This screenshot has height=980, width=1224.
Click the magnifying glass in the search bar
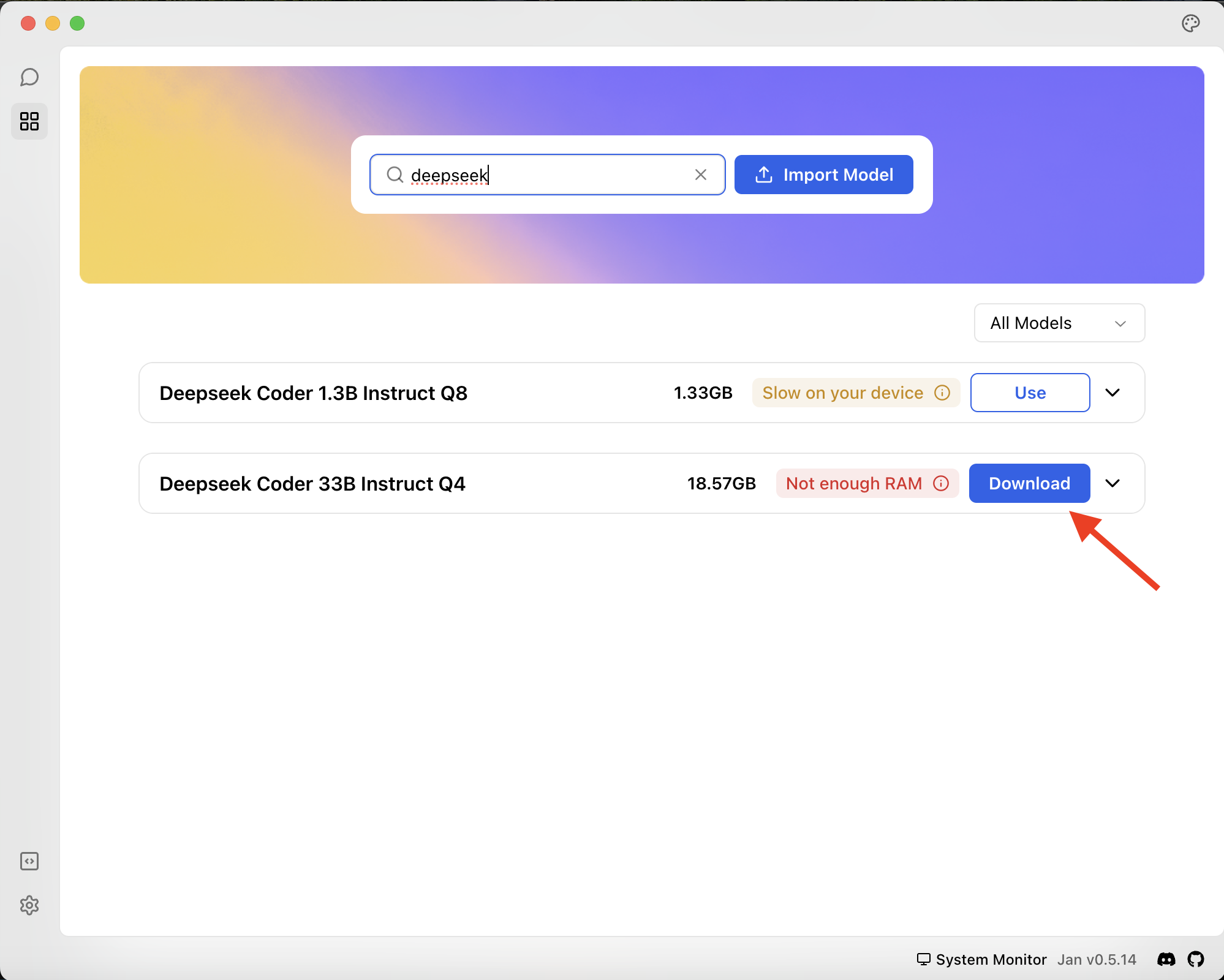point(395,175)
